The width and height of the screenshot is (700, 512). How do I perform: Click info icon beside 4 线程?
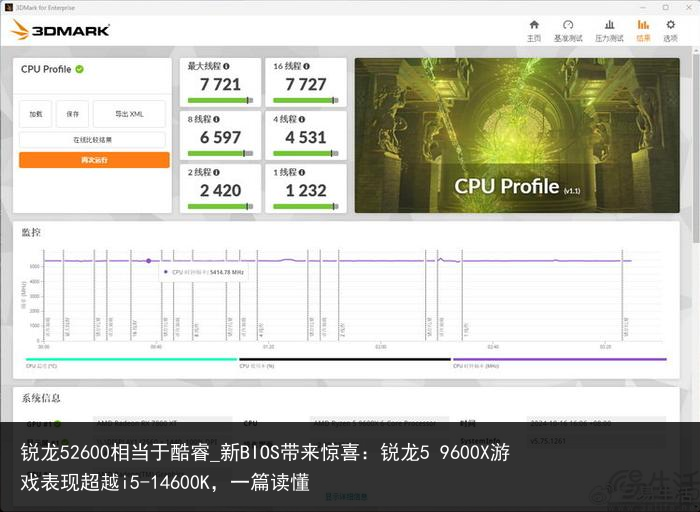click(302, 119)
